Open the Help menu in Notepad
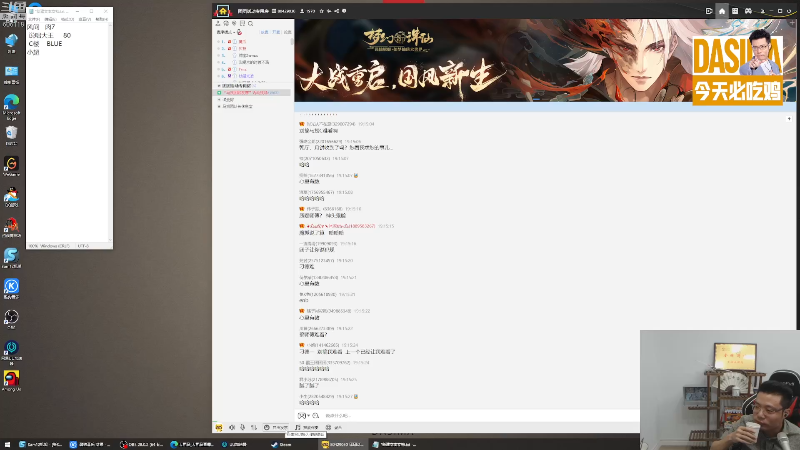The width and height of the screenshot is (800, 450). pos(102,19)
